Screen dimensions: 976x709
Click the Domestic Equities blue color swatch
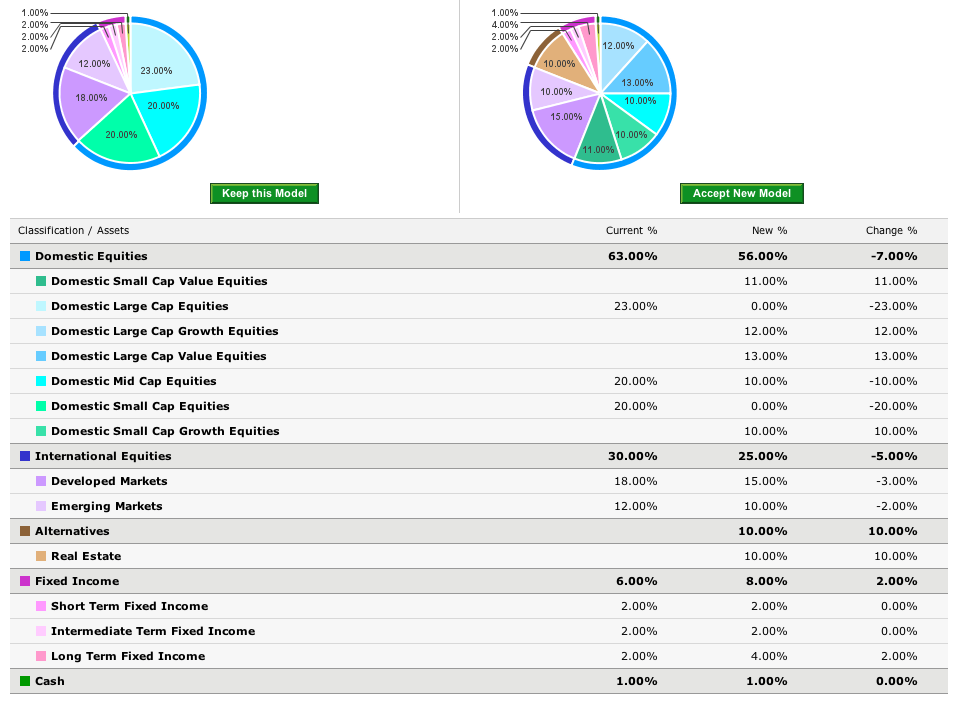click(x=25, y=257)
